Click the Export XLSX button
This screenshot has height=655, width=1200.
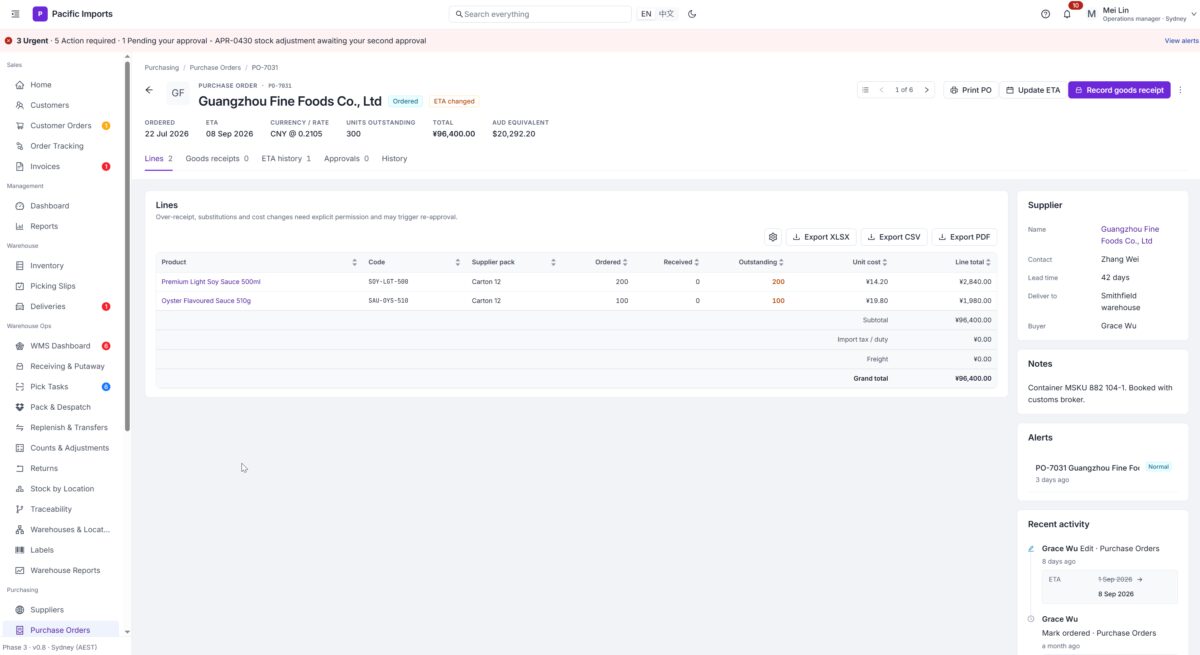click(821, 237)
